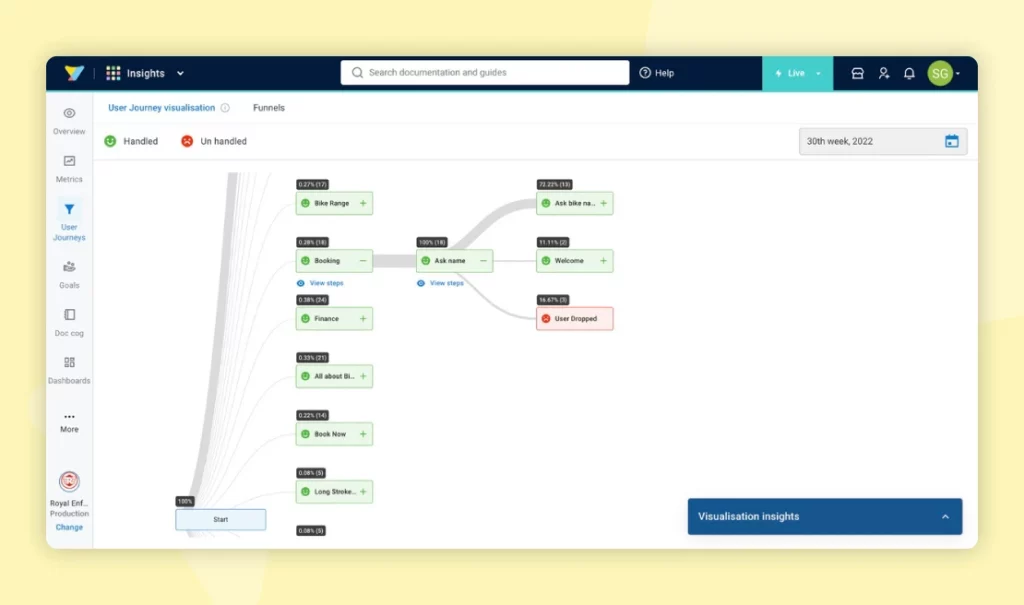Click the 0.33% (21) badge
Image resolution: width=1024 pixels, height=605 pixels.
pos(313,357)
